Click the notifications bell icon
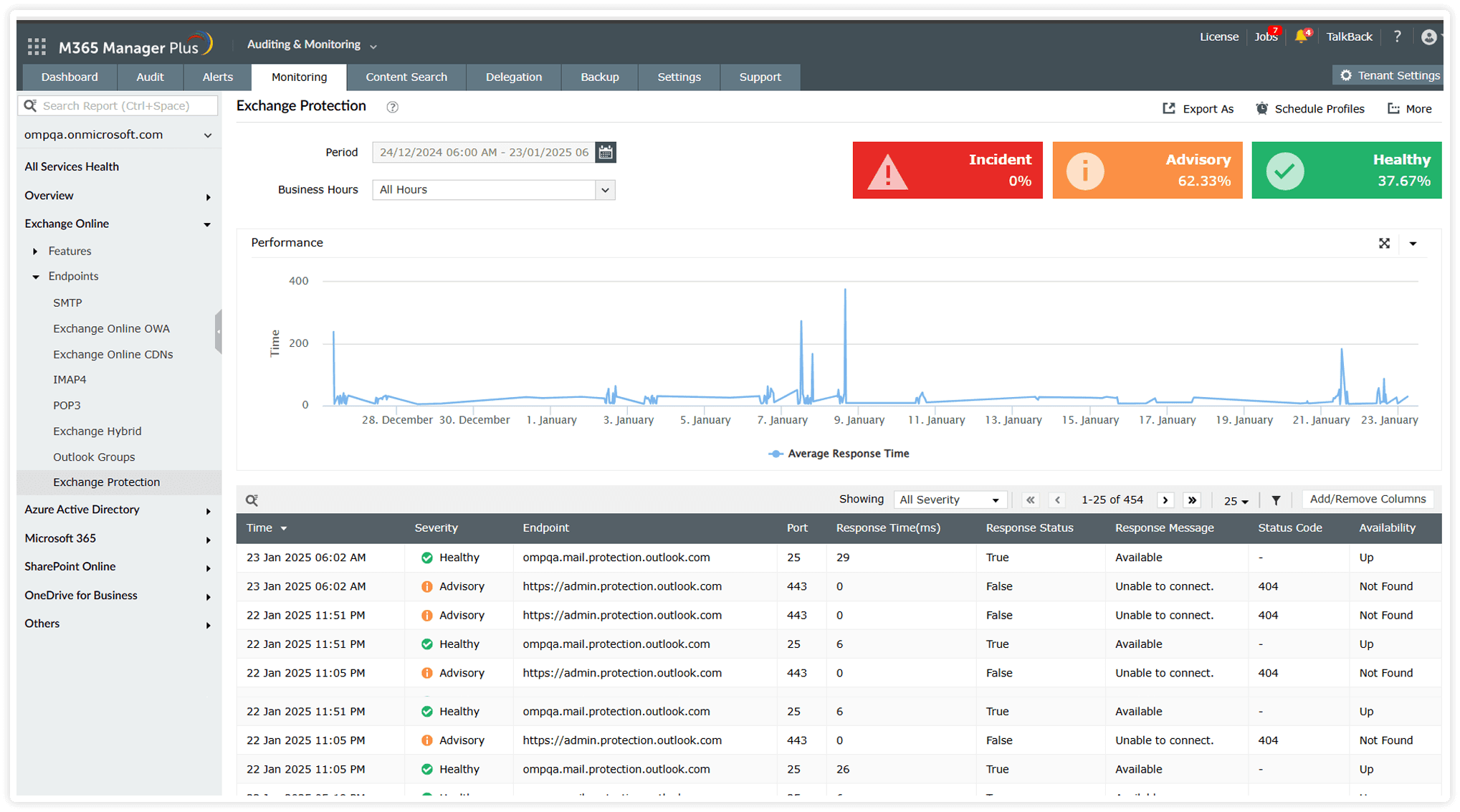Screen dimensions: 1460x812 tap(1302, 37)
